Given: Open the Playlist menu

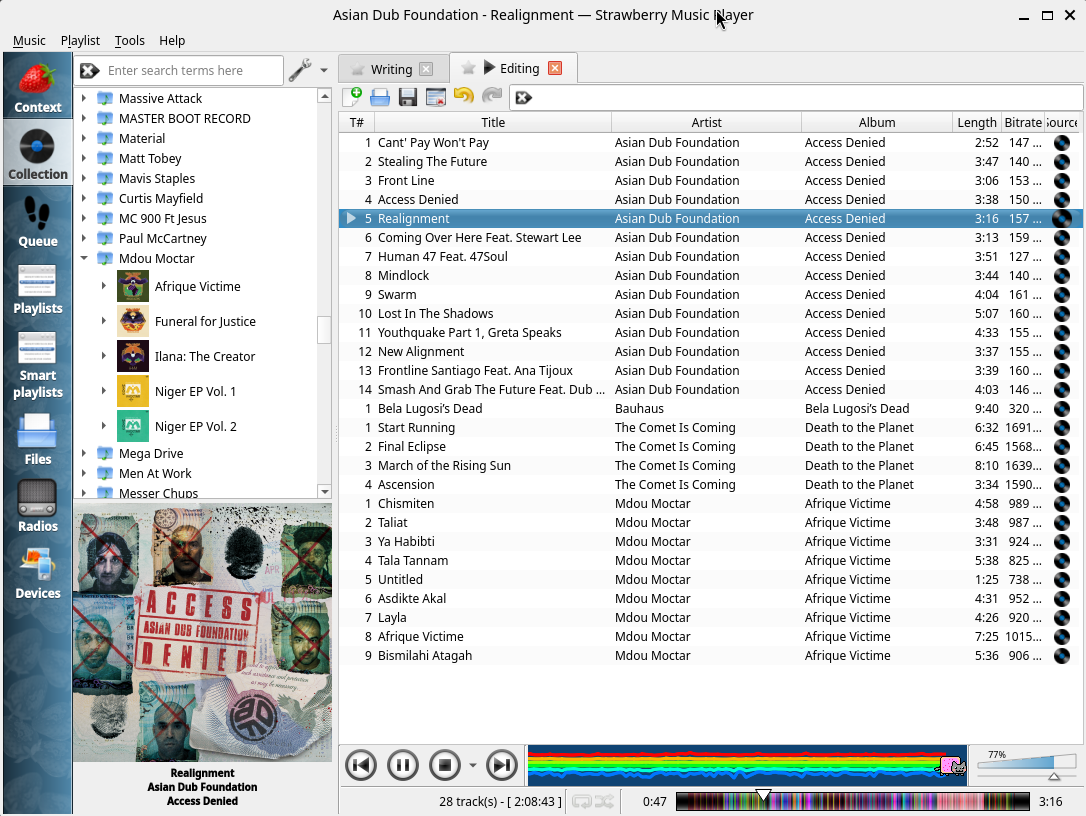Looking at the screenshot, I should click(x=80, y=40).
